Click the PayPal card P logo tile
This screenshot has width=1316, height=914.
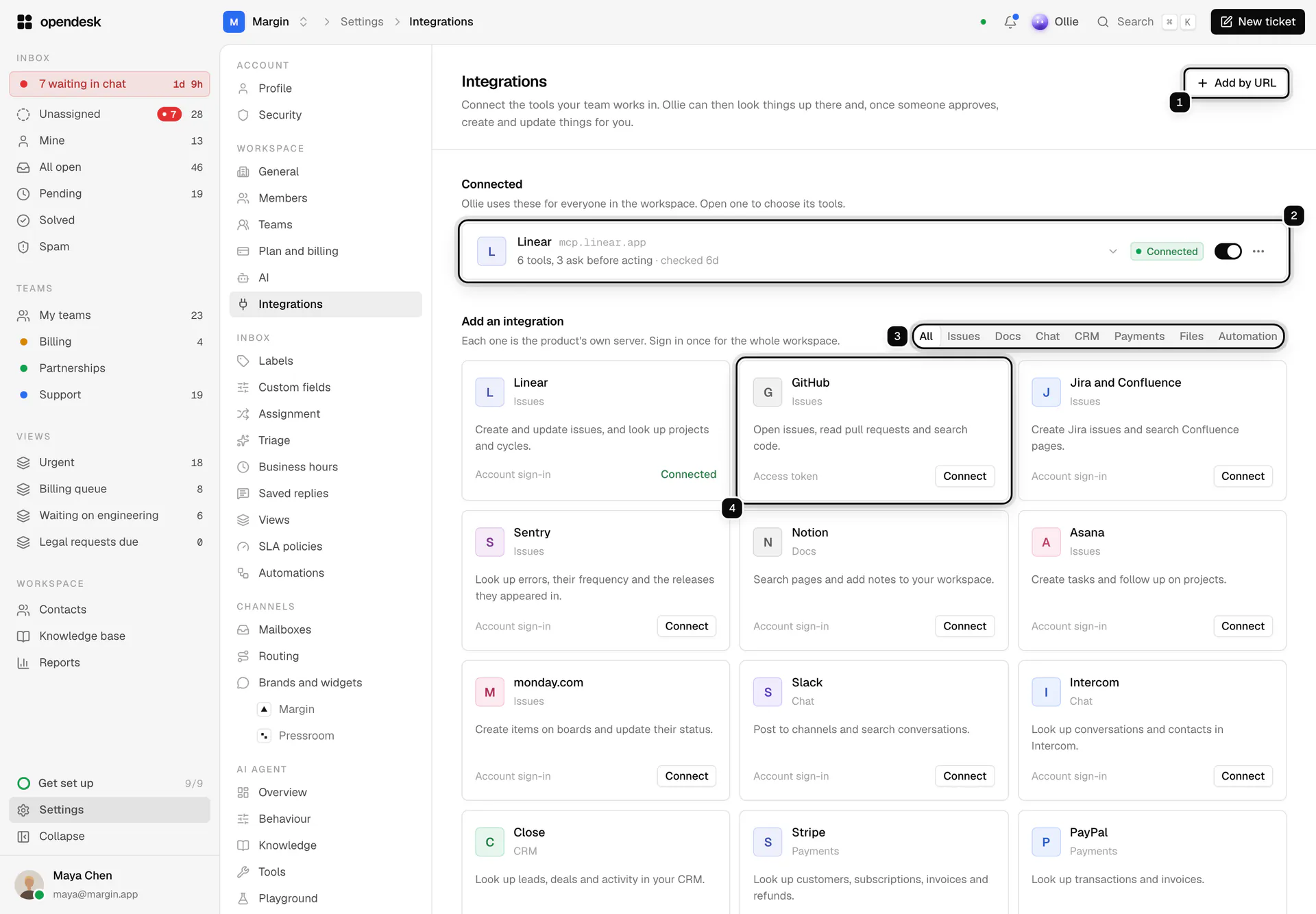1046,842
